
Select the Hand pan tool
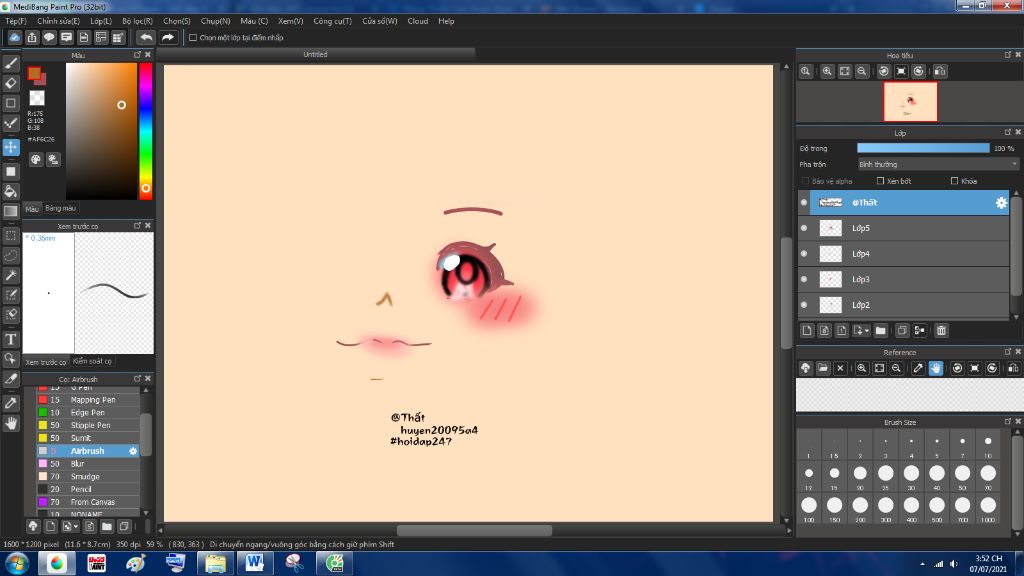pos(11,423)
